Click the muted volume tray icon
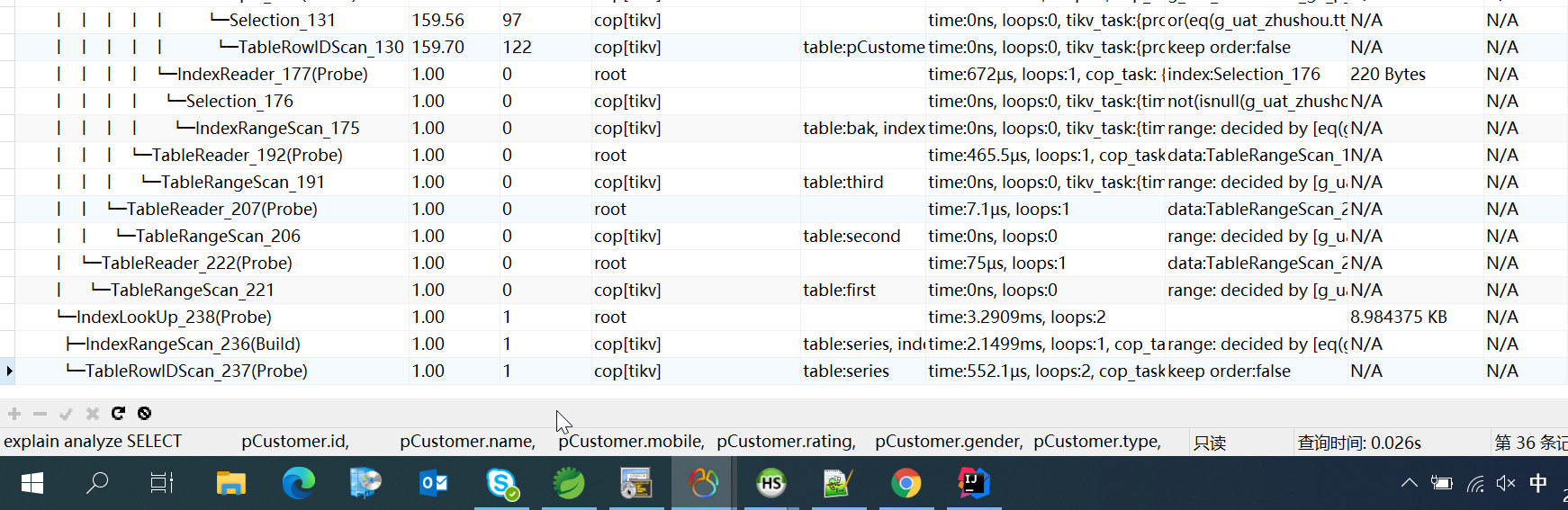 [1506, 484]
